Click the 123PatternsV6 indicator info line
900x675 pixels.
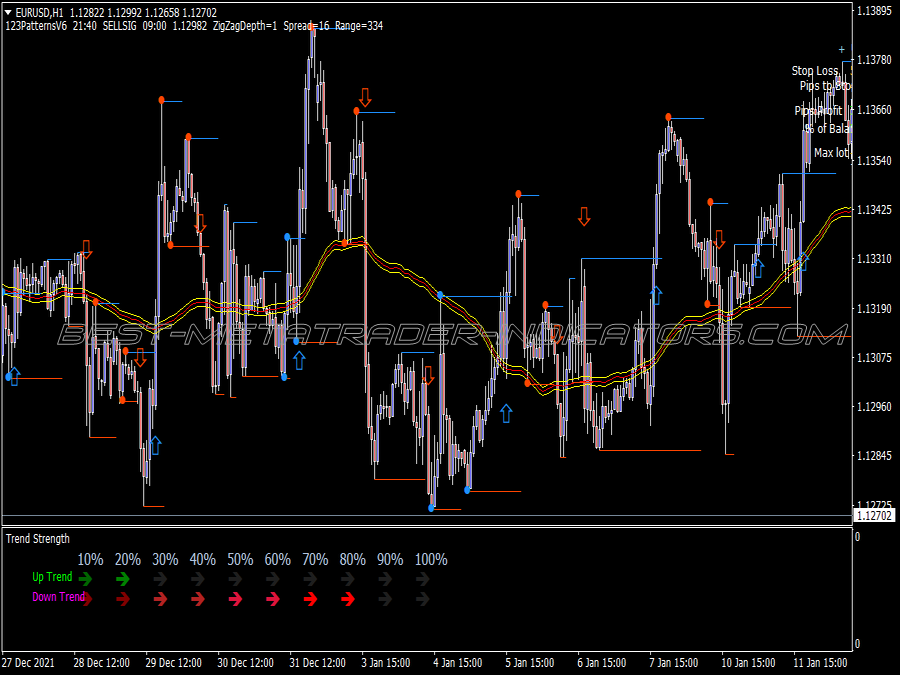(194, 26)
